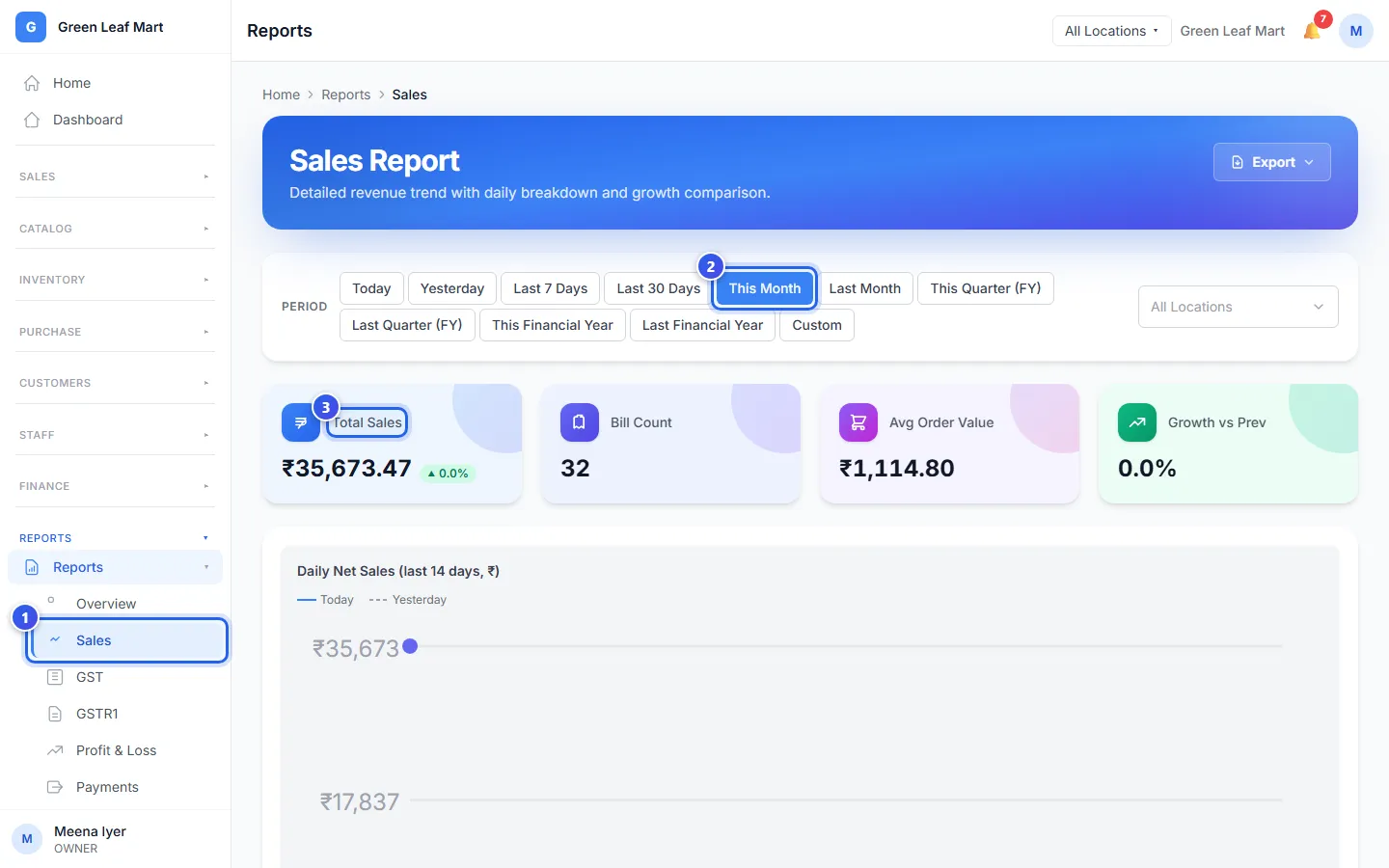Click the Today legend entry
Screen dimensions: 1389x868
(x=325, y=600)
